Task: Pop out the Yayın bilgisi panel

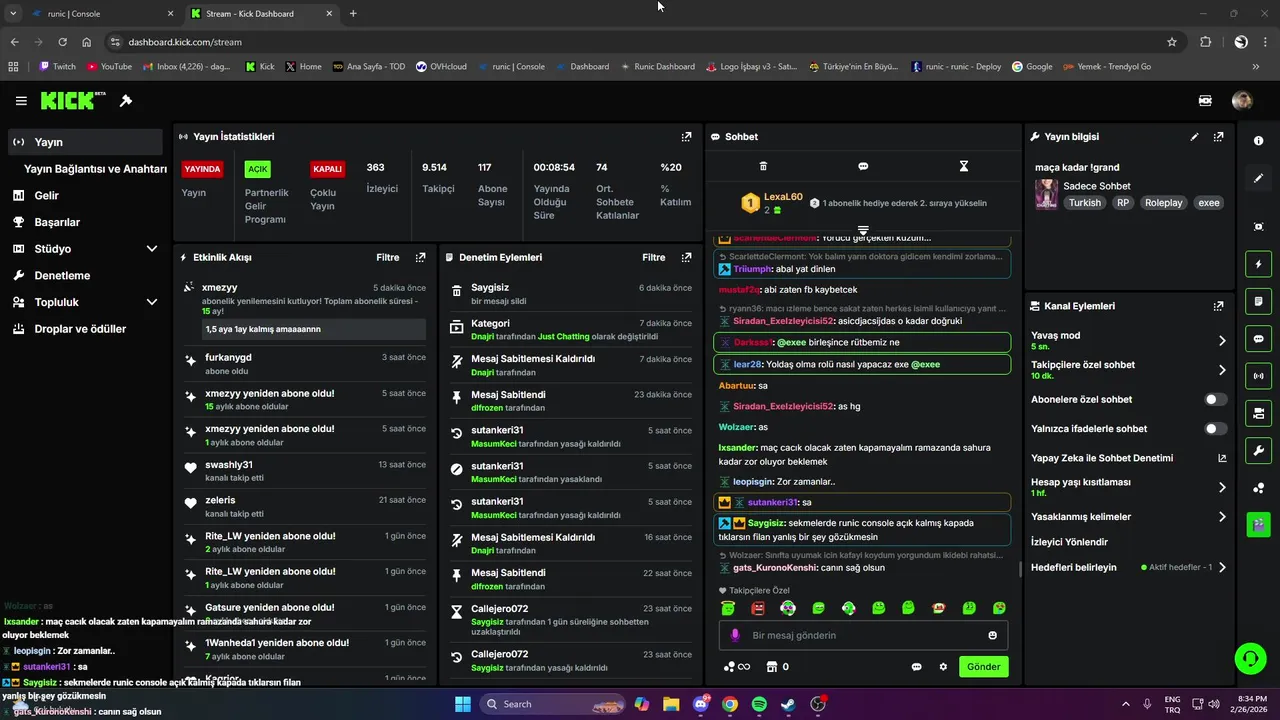Action: tap(1218, 137)
